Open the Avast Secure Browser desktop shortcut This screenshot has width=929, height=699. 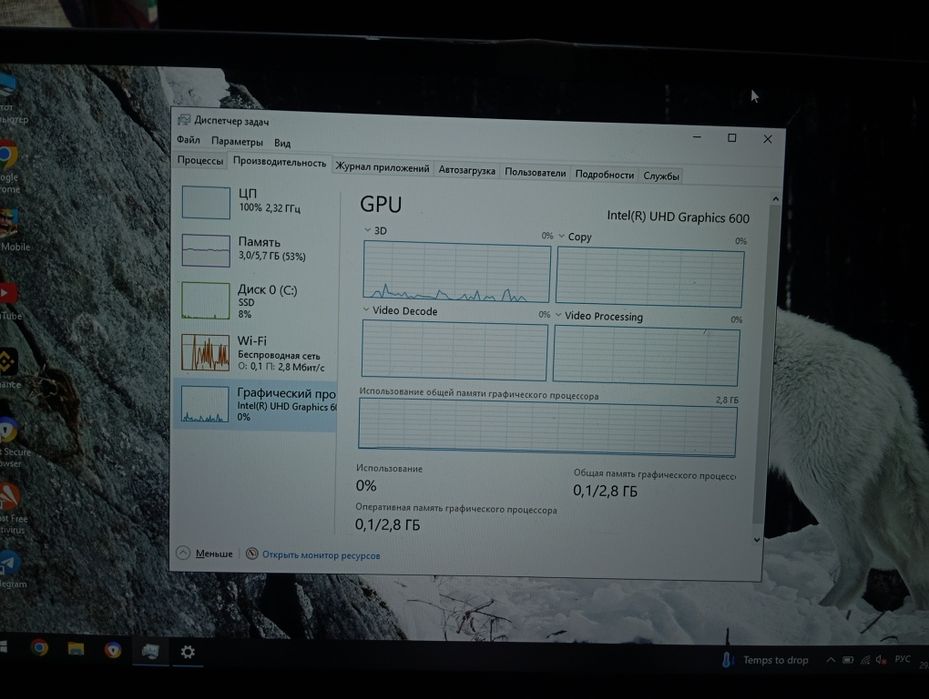pos(13,441)
